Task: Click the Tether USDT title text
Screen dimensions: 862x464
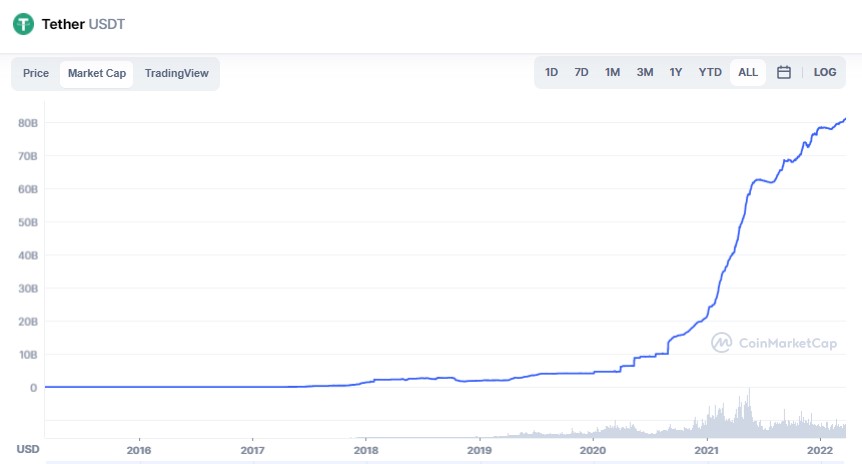Action: pyautogui.click(x=84, y=24)
